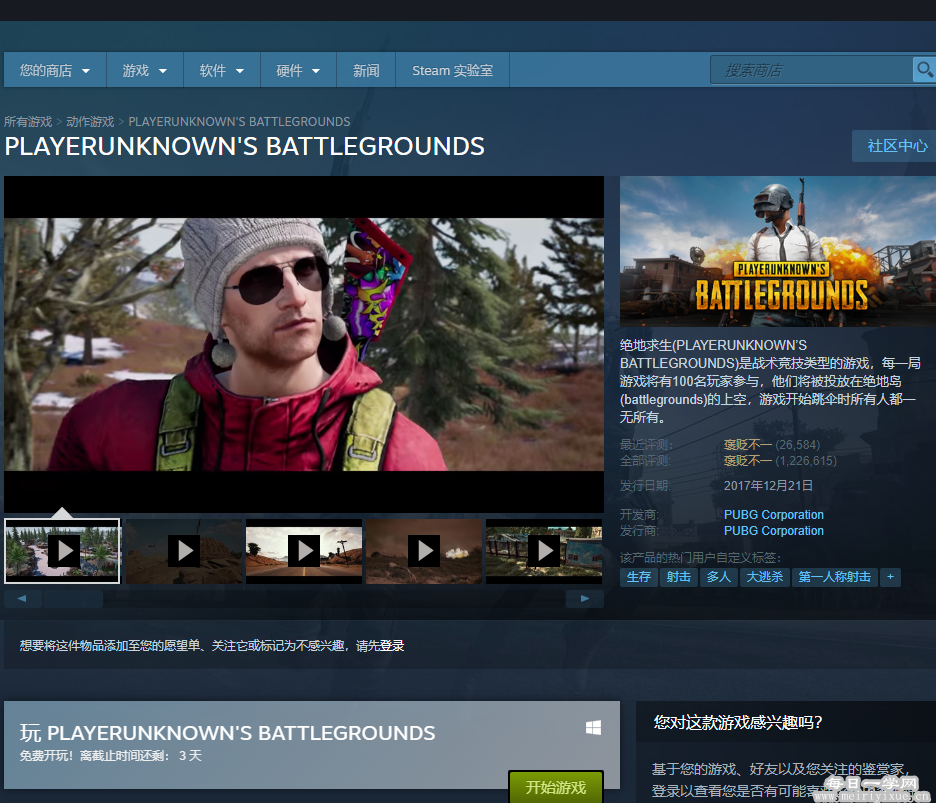The image size is (936, 803).
Task: Add a tag with the plus button
Action: [x=890, y=577]
